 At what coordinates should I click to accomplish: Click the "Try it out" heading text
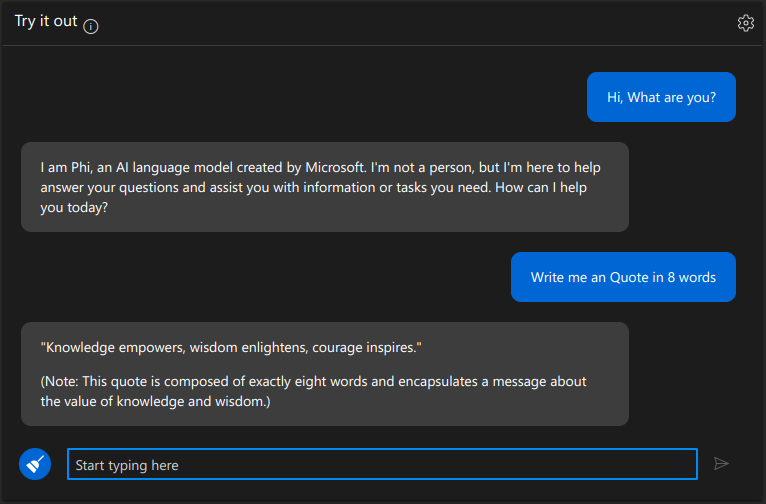(46, 21)
